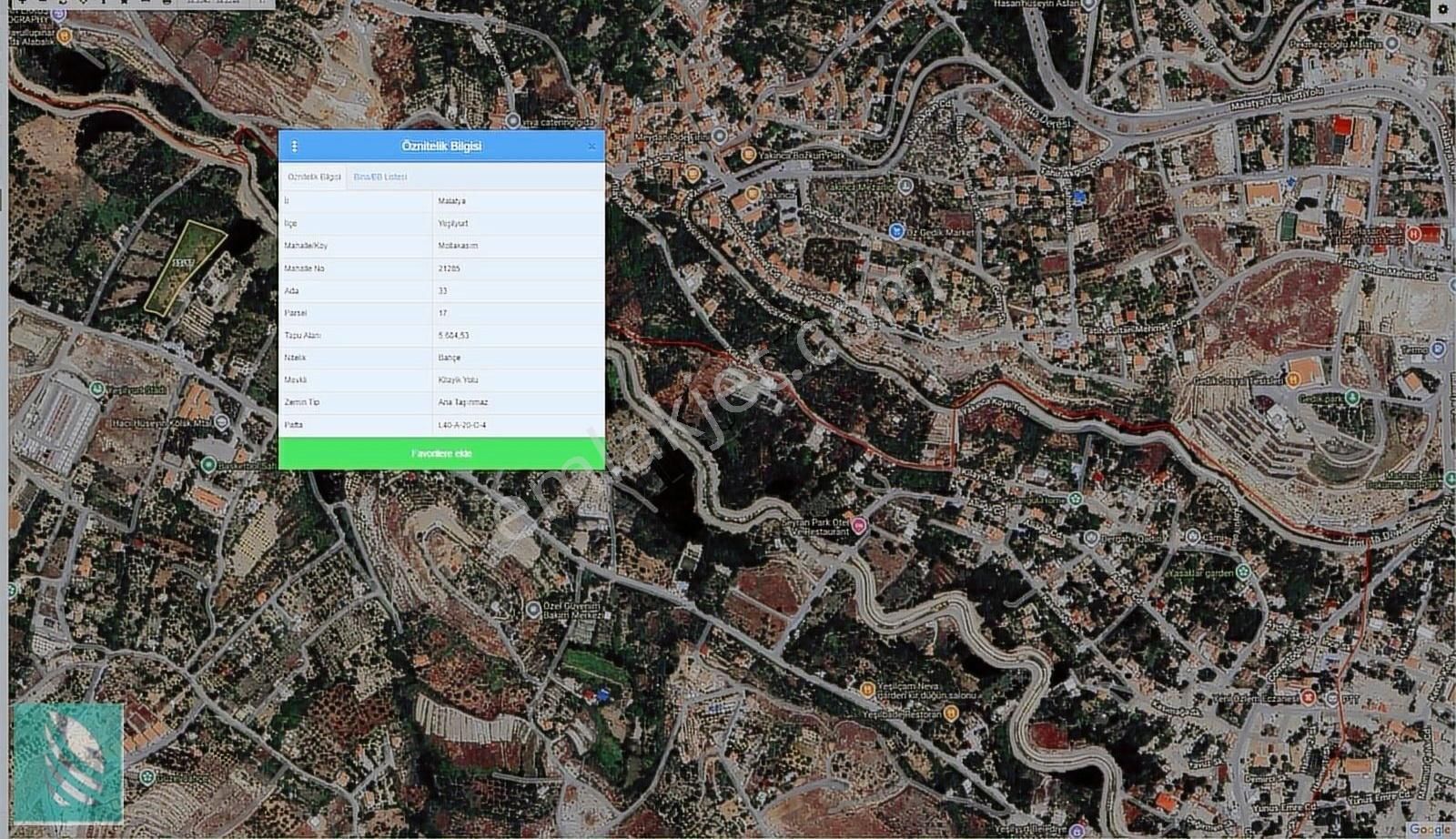Click the Tapu Alanı row label

click(303, 336)
